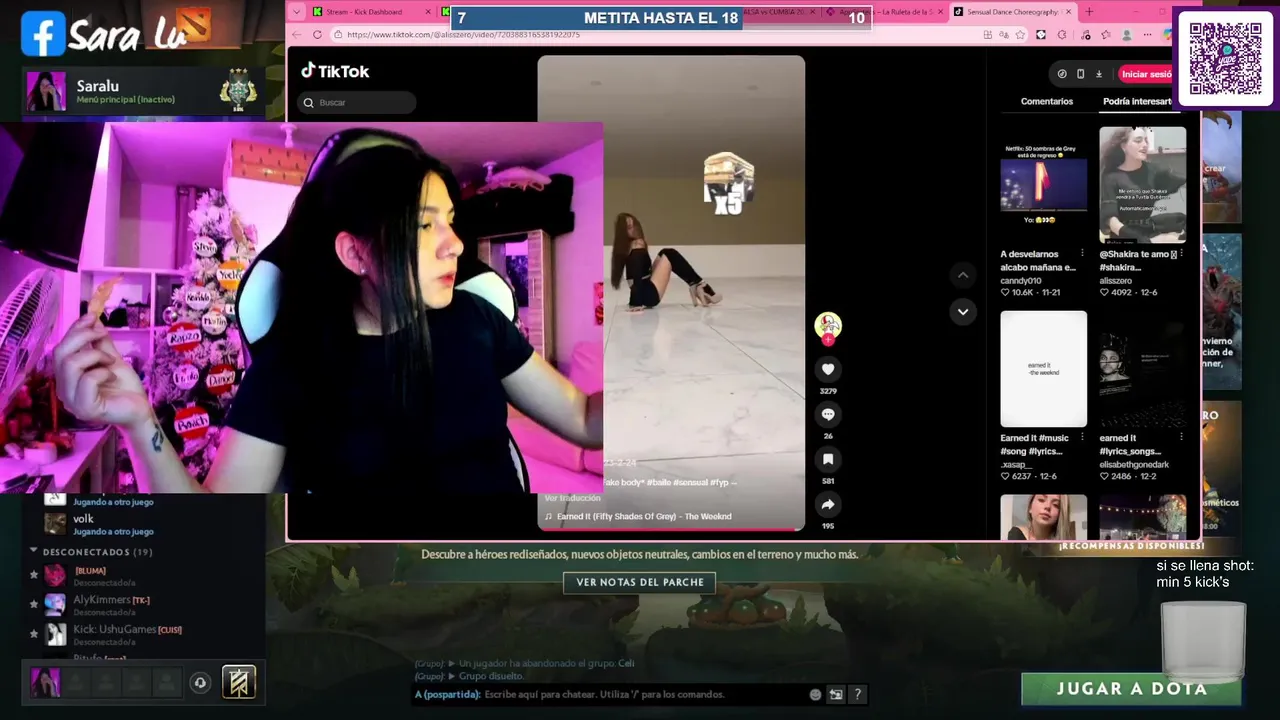Viewport: 1280px width, 720px height.
Task: Open the Netflix 50 sombras de Grey thumbnail
Action: pyautogui.click(x=1043, y=185)
